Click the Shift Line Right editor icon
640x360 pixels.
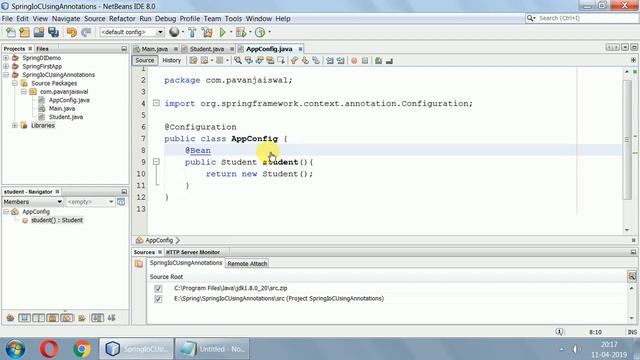(x=340, y=61)
